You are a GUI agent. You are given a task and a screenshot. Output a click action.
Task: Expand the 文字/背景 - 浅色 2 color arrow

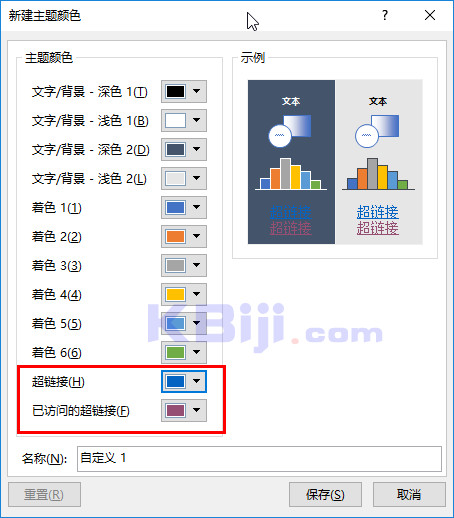pos(197,178)
